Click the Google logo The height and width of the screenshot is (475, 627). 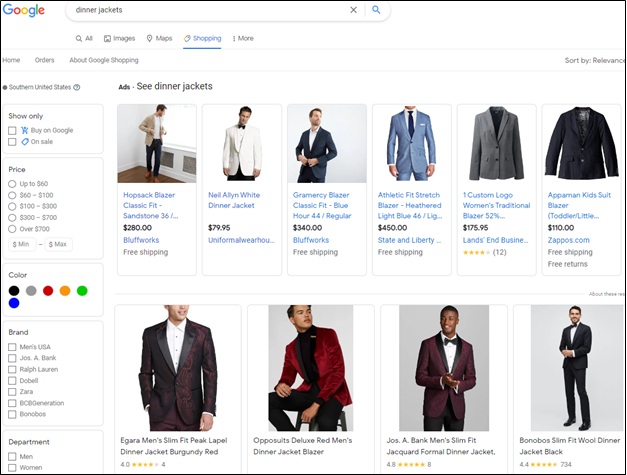[24, 10]
